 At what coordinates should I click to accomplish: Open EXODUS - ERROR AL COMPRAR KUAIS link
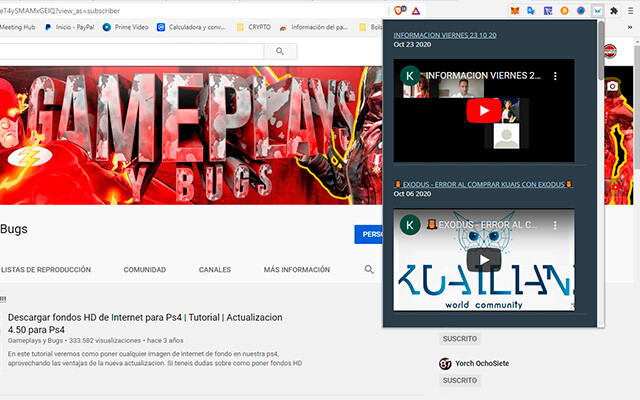[x=483, y=184]
